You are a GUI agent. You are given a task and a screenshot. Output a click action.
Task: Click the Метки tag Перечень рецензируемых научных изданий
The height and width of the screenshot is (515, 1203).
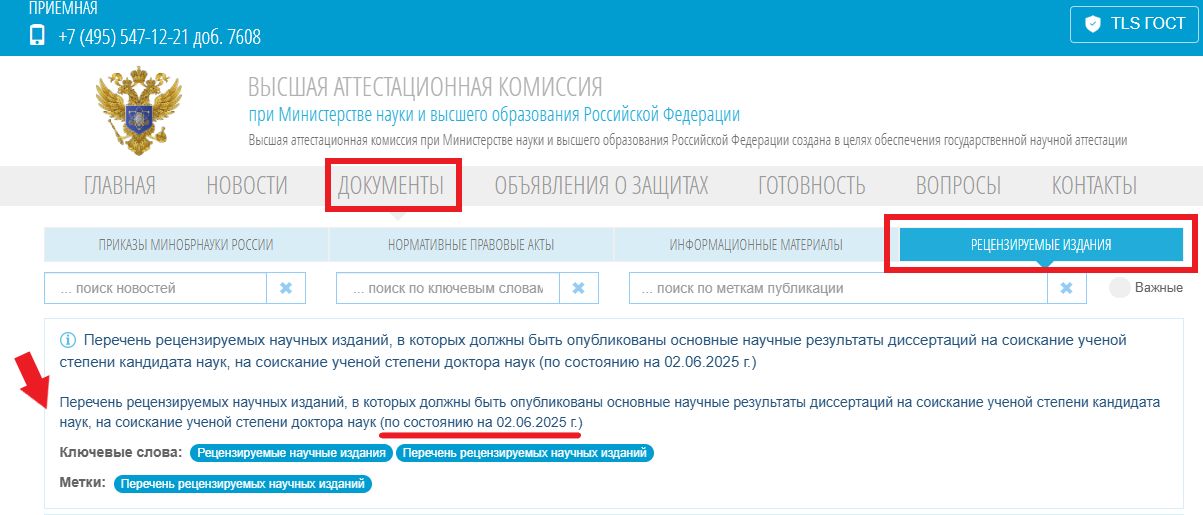point(243,484)
